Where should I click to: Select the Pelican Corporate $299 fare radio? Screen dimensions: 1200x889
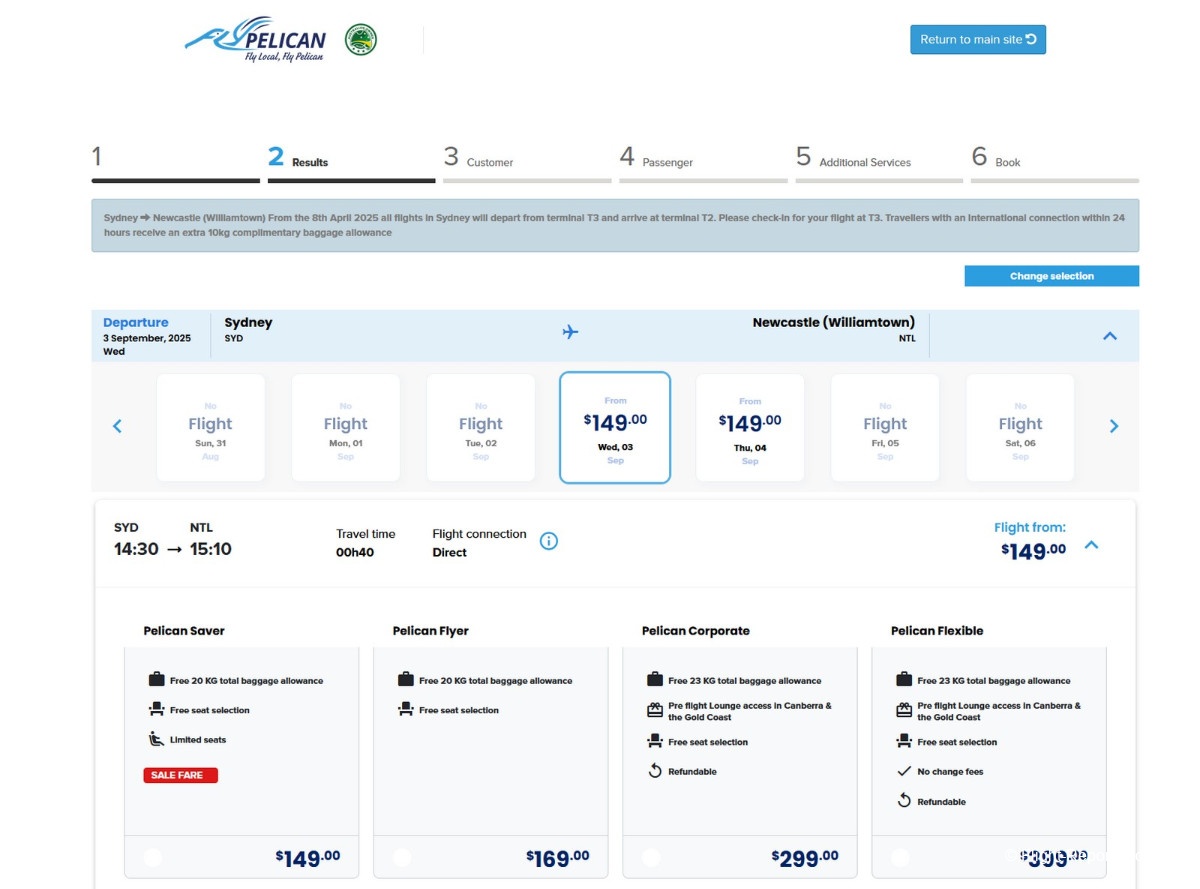[x=651, y=857]
